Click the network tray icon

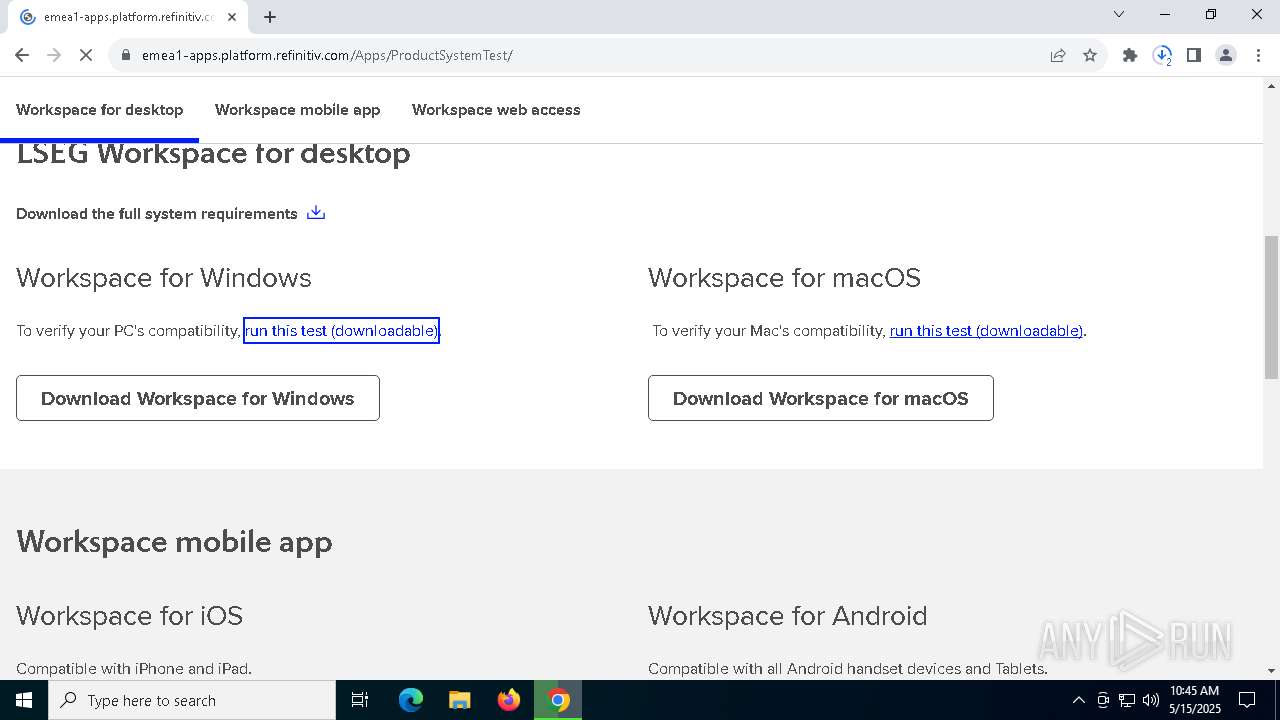click(x=1127, y=700)
